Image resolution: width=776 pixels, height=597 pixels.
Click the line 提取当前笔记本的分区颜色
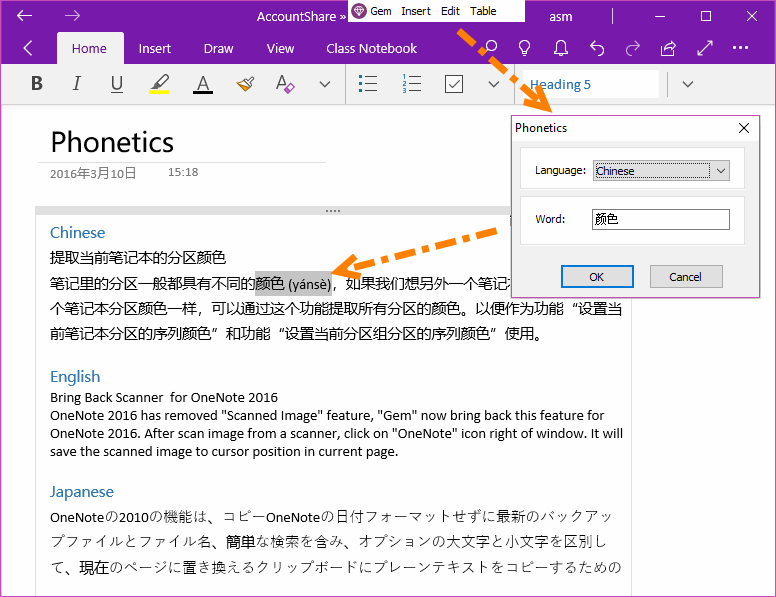coord(138,258)
